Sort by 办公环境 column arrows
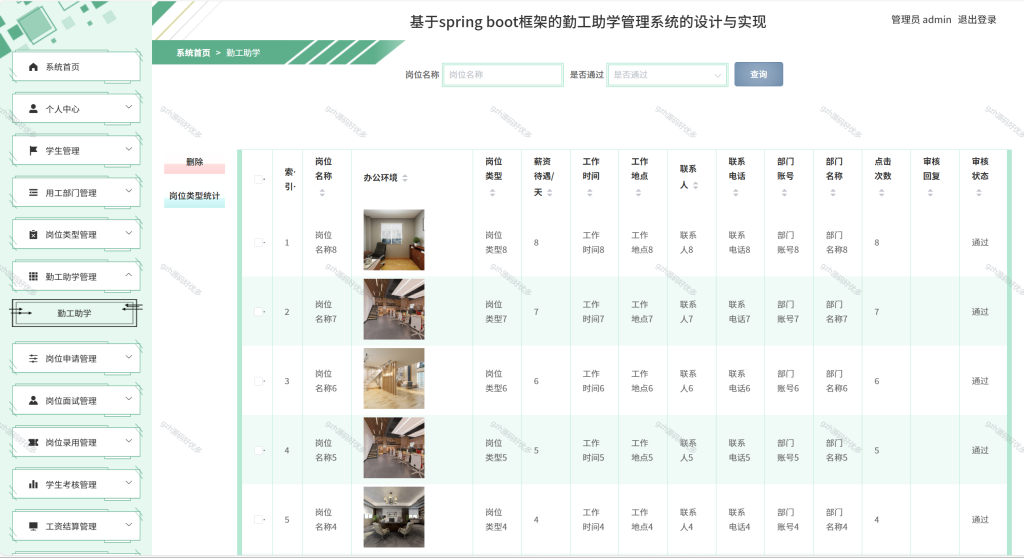The image size is (1024, 558). pos(405,178)
